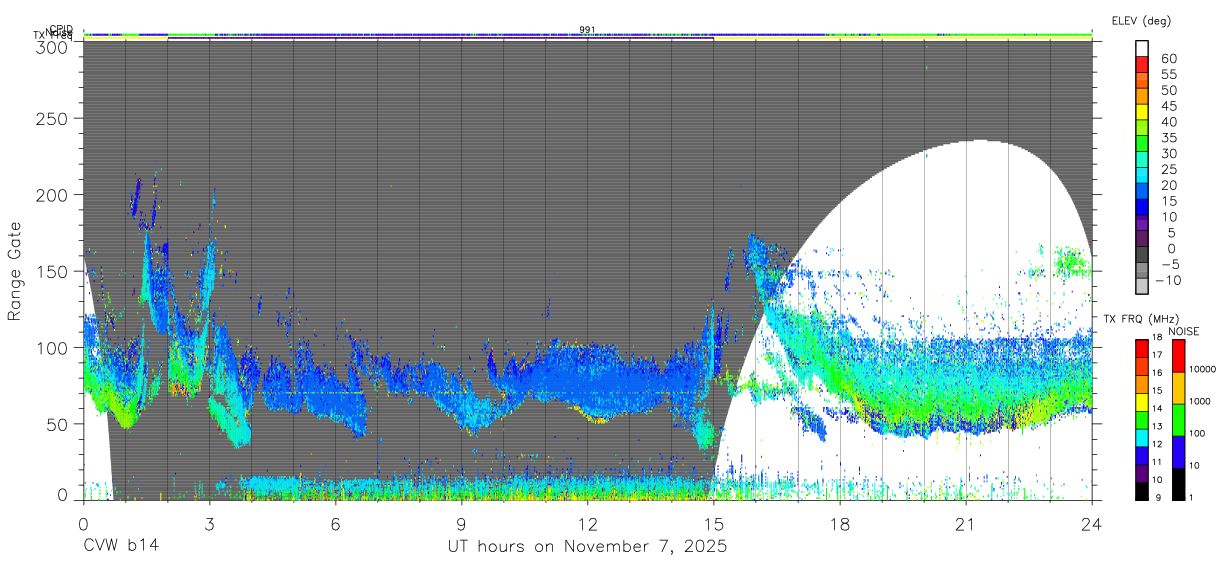Click the 60 label on elevation scale
The height and width of the screenshot is (567, 1228).
tap(1168, 59)
